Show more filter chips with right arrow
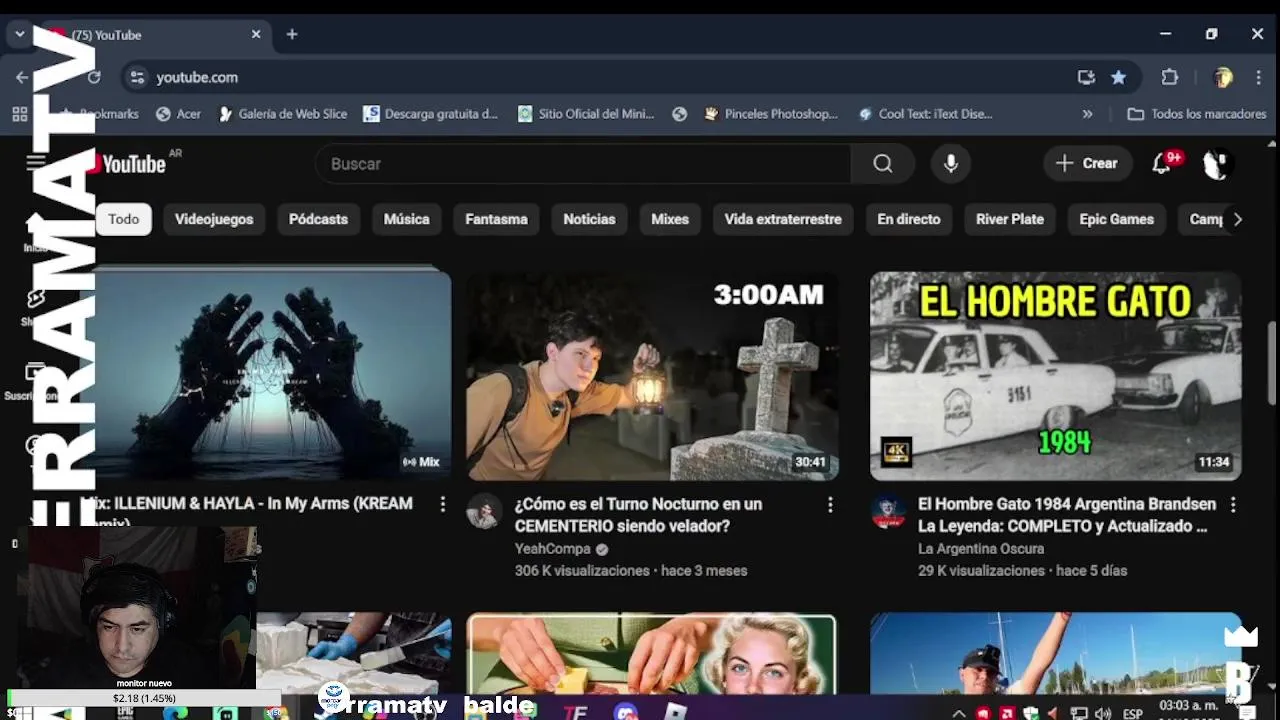 click(x=1237, y=219)
